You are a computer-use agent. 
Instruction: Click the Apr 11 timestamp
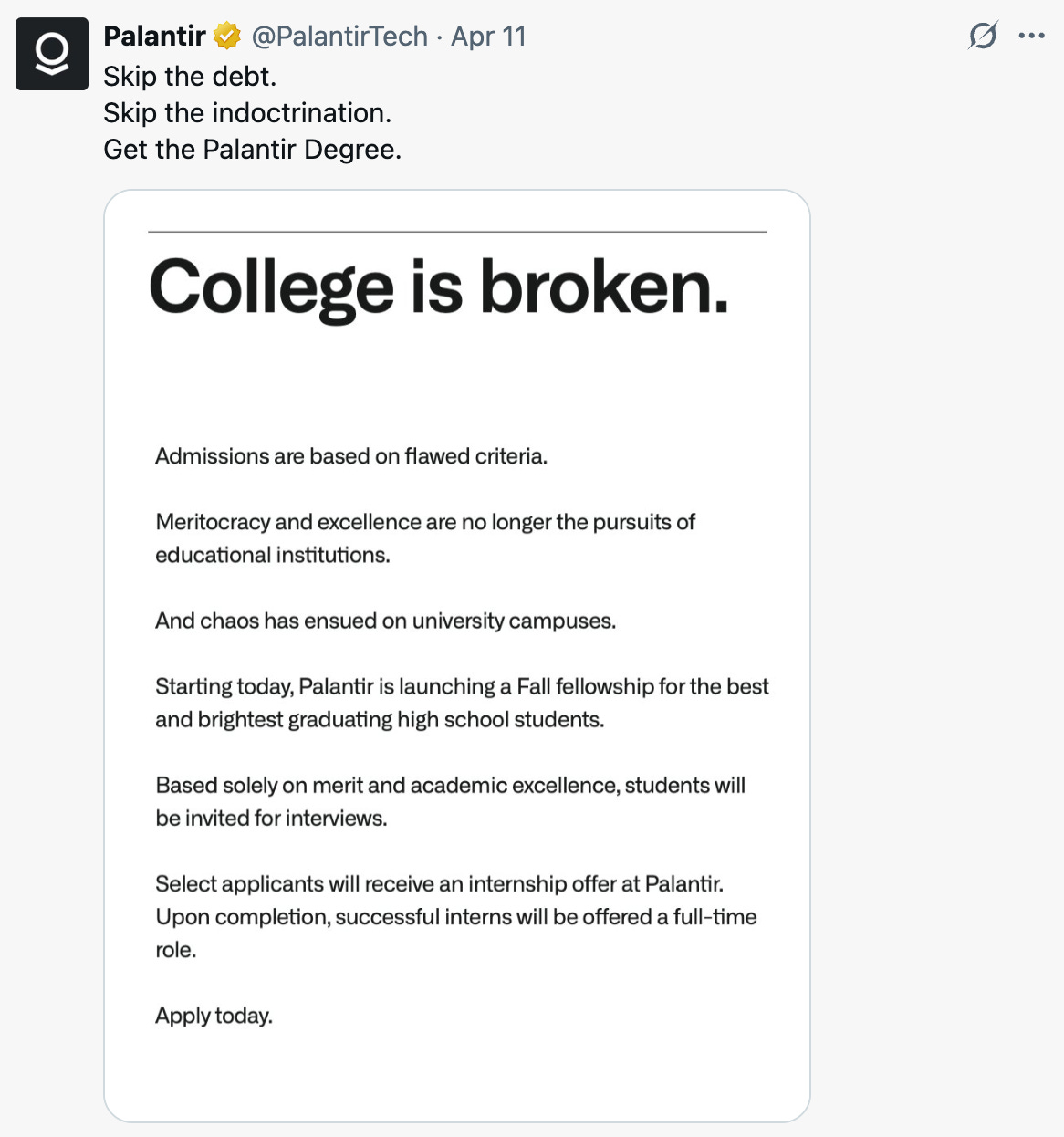pos(489,37)
